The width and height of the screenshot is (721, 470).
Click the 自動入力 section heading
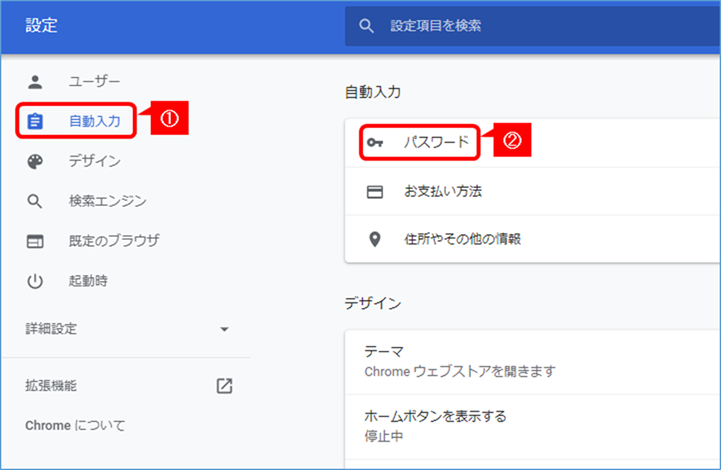pyautogui.click(x=373, y=92)
